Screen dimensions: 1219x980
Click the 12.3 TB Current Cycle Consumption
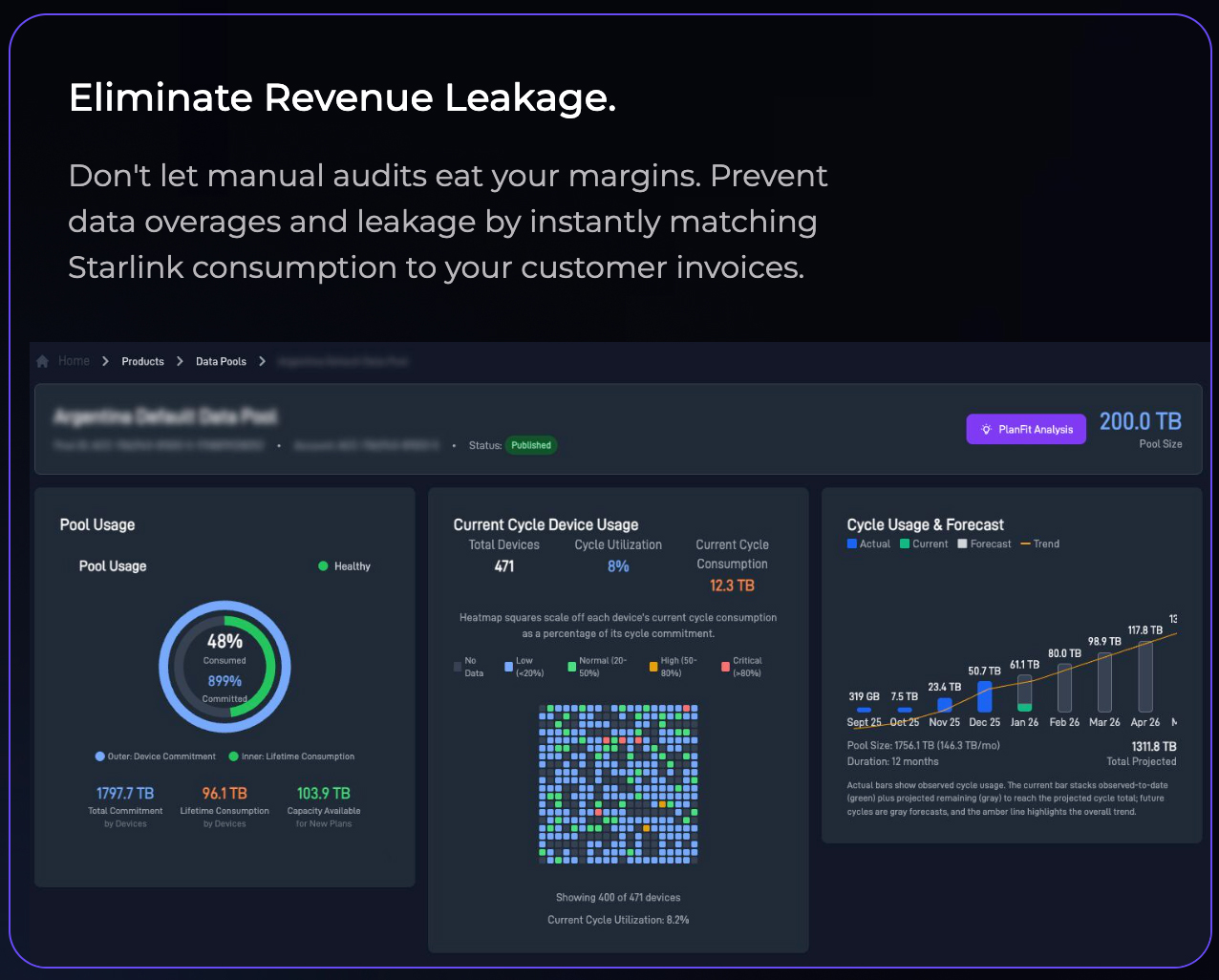pyautogui.click(x=733, y=586)
